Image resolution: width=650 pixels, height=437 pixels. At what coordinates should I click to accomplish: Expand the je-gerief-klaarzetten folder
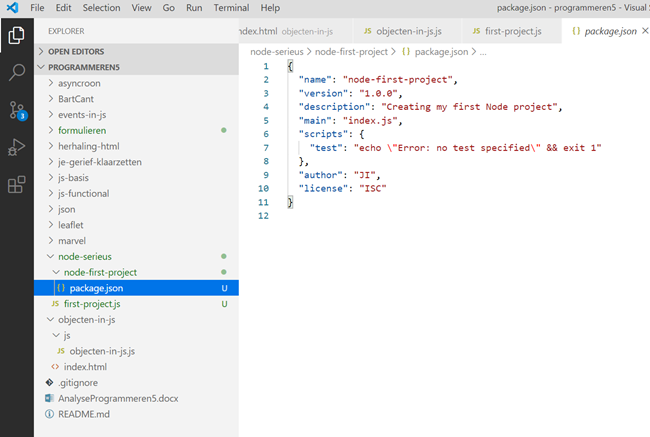(136, 162)
